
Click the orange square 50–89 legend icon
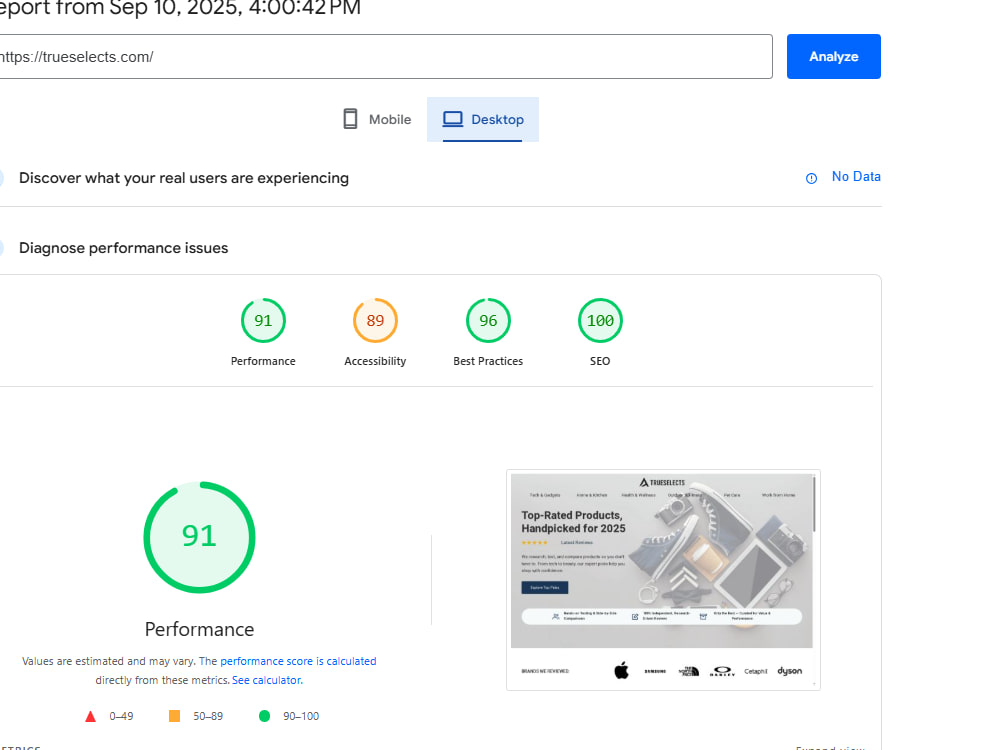point(174,716)
